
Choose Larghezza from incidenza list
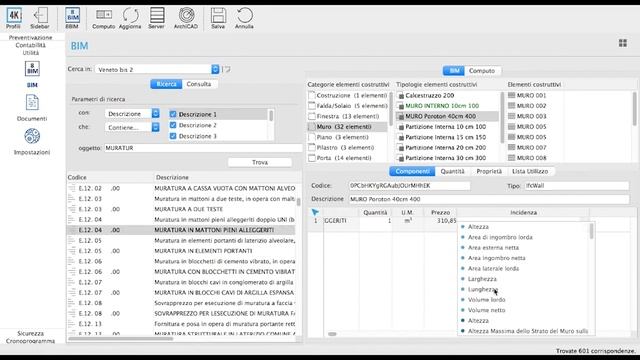482,279
